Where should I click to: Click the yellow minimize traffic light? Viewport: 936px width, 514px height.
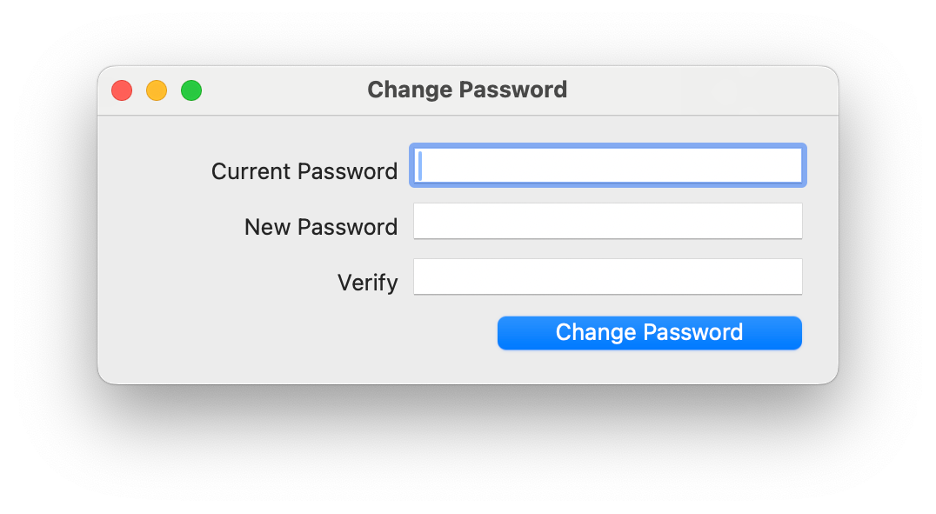(x=157, y=91)
